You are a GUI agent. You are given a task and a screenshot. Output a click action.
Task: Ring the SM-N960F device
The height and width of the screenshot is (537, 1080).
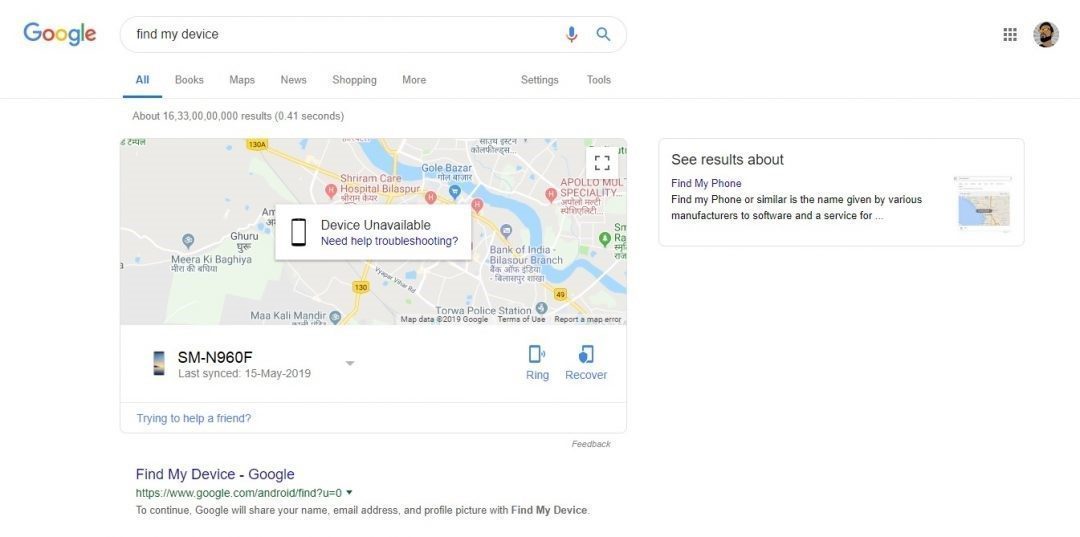coord(537,362)
